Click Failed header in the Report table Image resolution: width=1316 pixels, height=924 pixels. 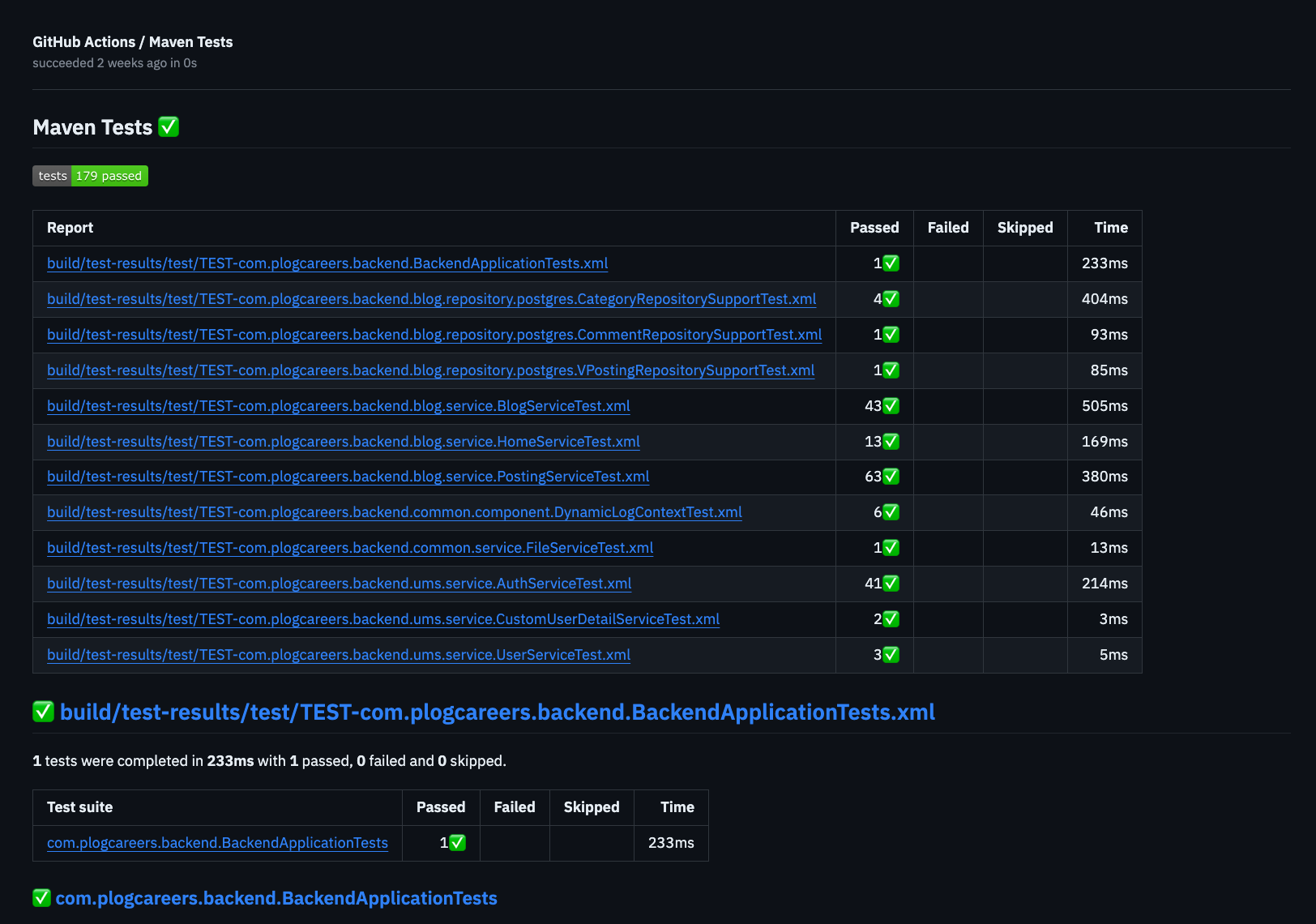tap(948, 228)
